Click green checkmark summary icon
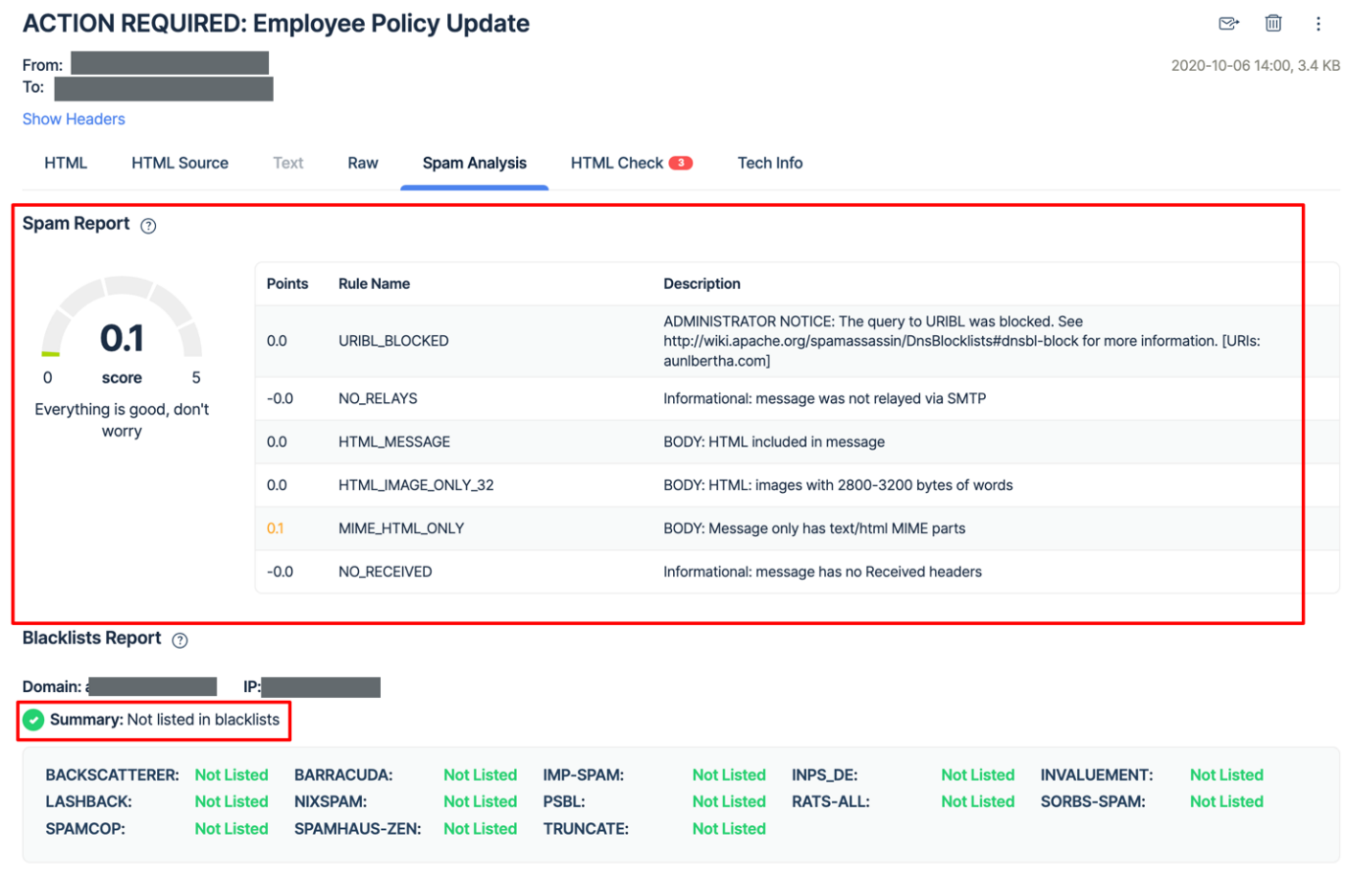The image size is (1345, 896). click(34, 720)
